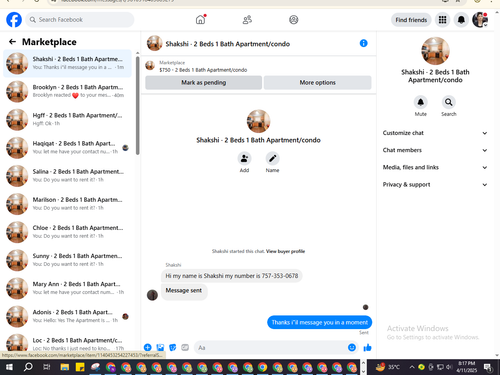500x375 pixels.
Task: Open Mary Ann conversation in list
Action: point(67,288)
